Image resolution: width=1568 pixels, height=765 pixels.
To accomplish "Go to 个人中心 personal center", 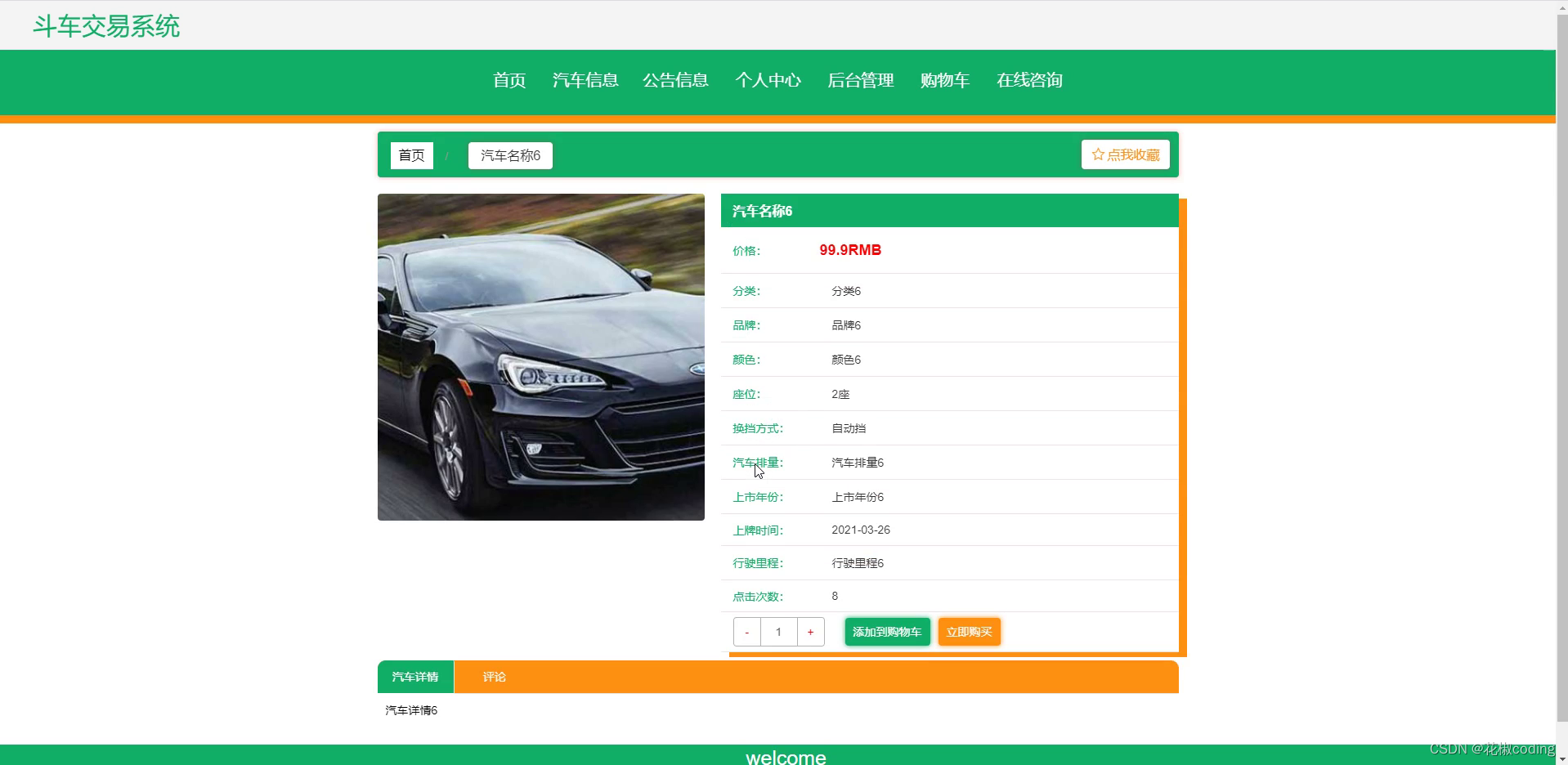I will pyautogui.click(x=768, y=81).
